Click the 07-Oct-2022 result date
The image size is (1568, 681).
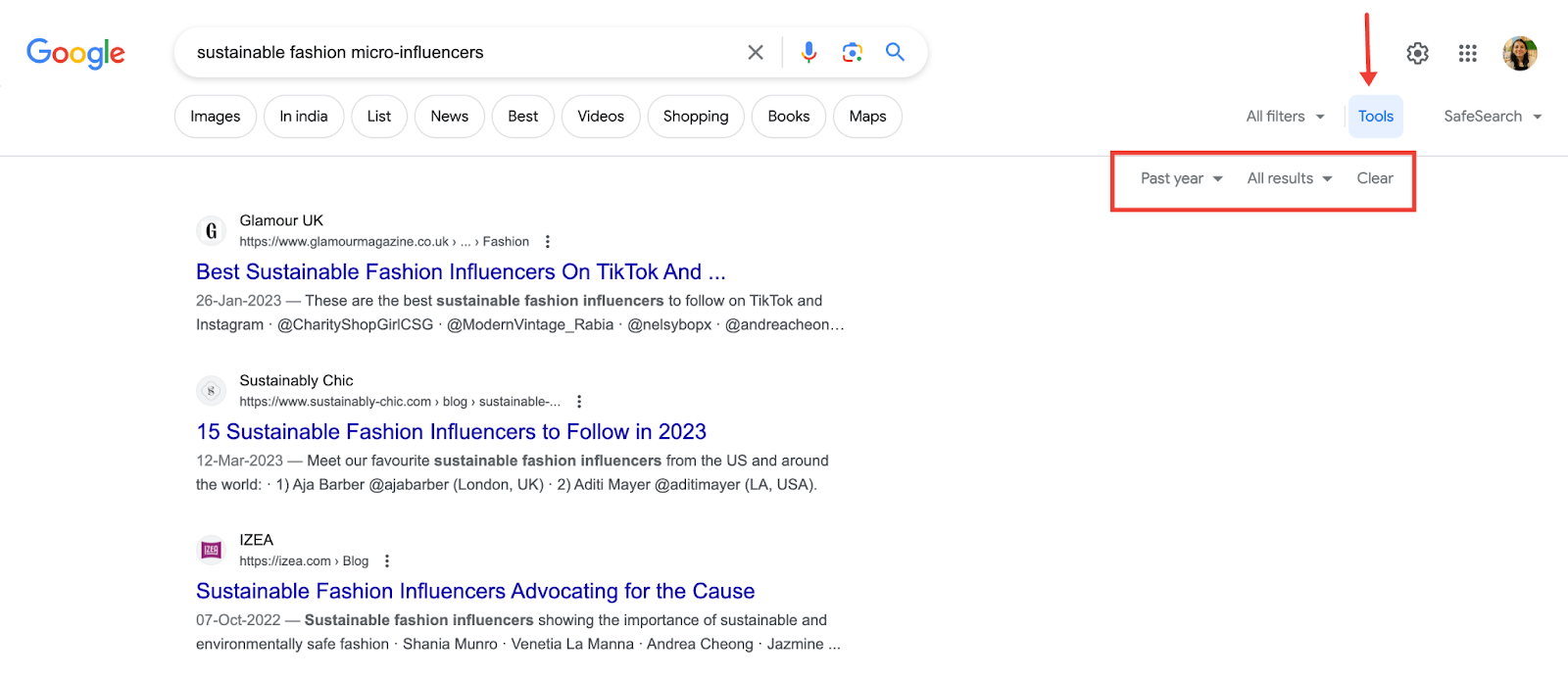click(x=238, y=620)
